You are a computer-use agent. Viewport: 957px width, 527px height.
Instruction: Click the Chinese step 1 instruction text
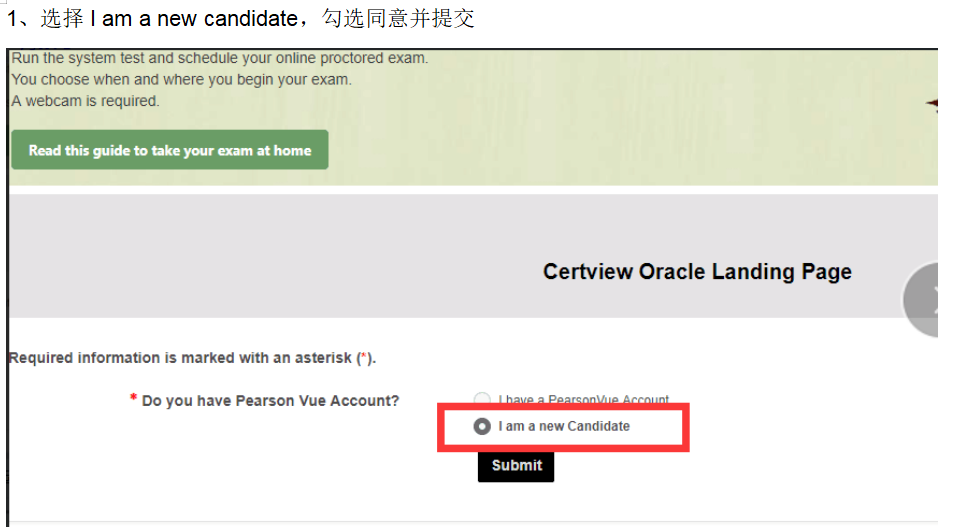click(x=240, y=19)
